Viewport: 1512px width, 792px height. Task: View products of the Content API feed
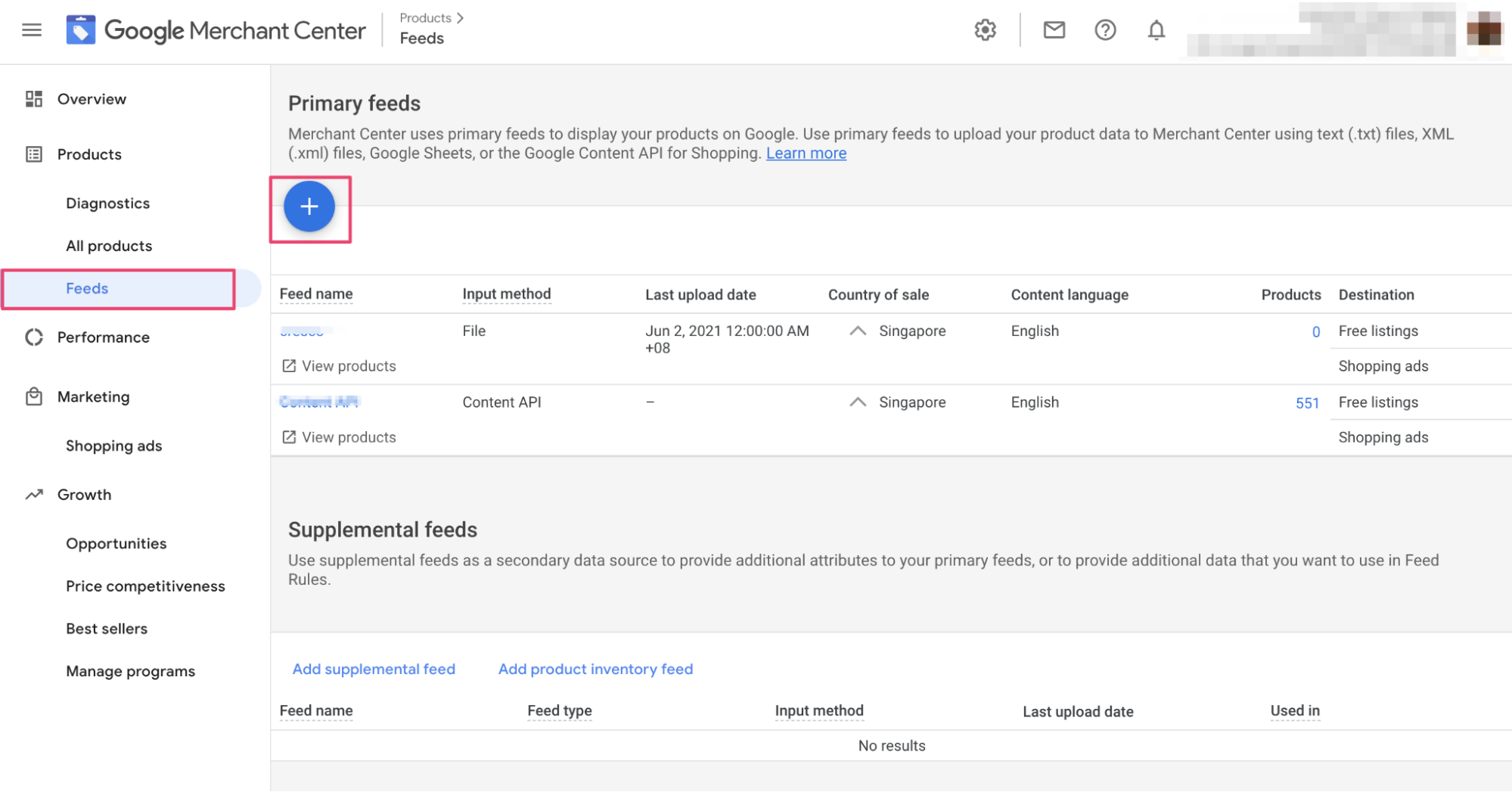[349, 437]
